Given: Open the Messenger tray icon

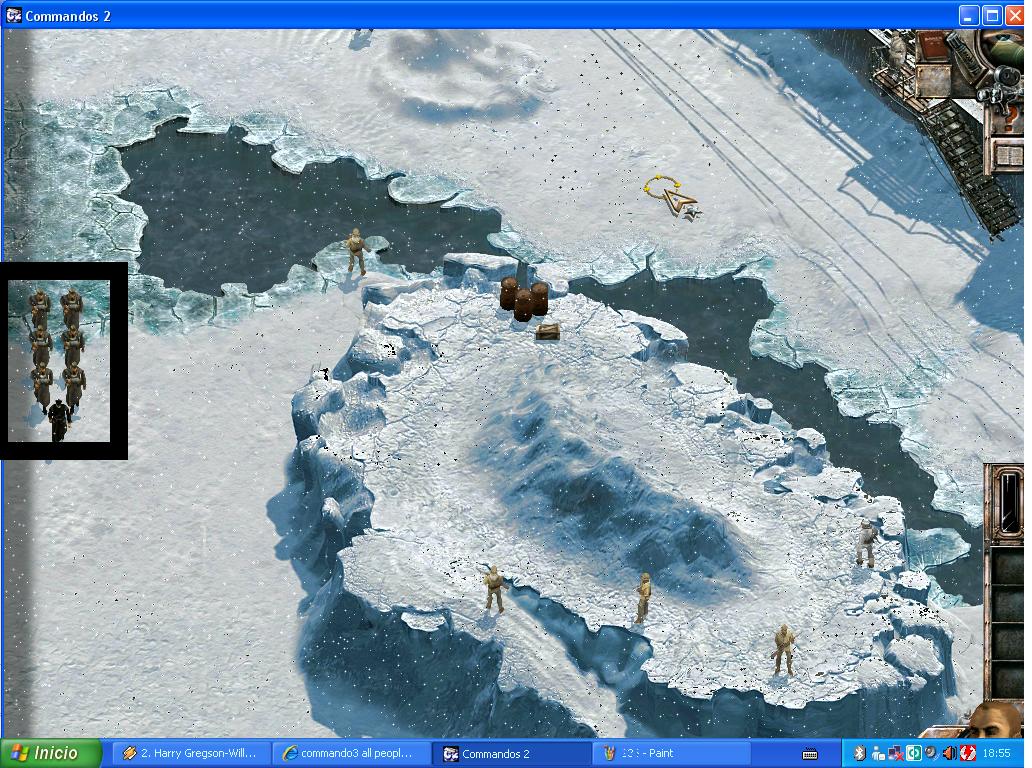Looking at the screenshot, I should [x=879, y=753].
